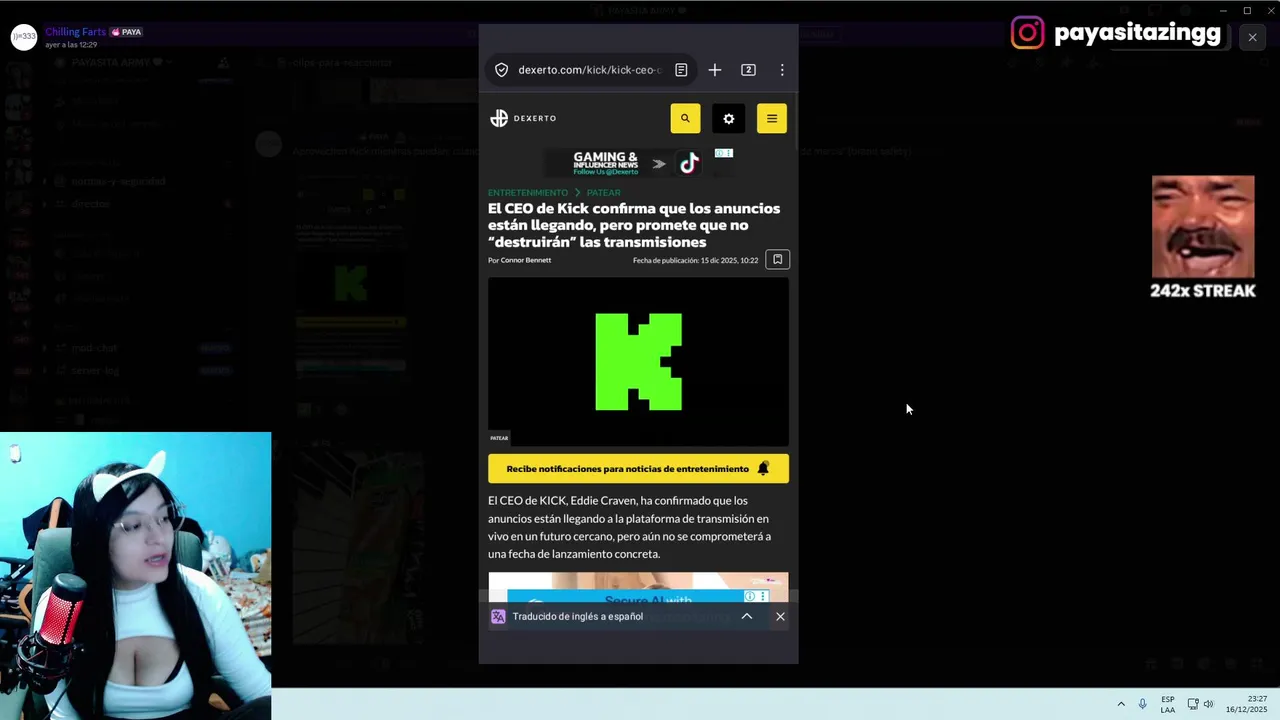Click the 242x STREAK label
This screenshot has width=1280, height=720.
1202,291
